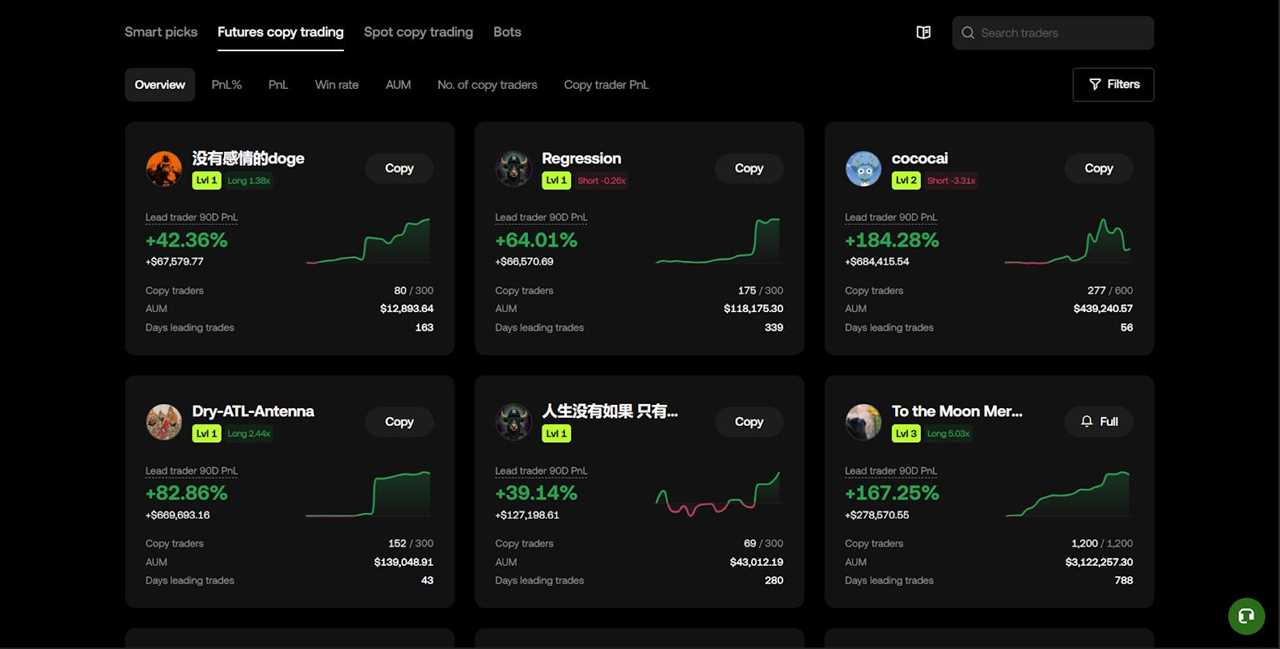Open the customer support chat bubble icon
This screenshot has height=649, width=1280.
click(x=1245, y=616)
